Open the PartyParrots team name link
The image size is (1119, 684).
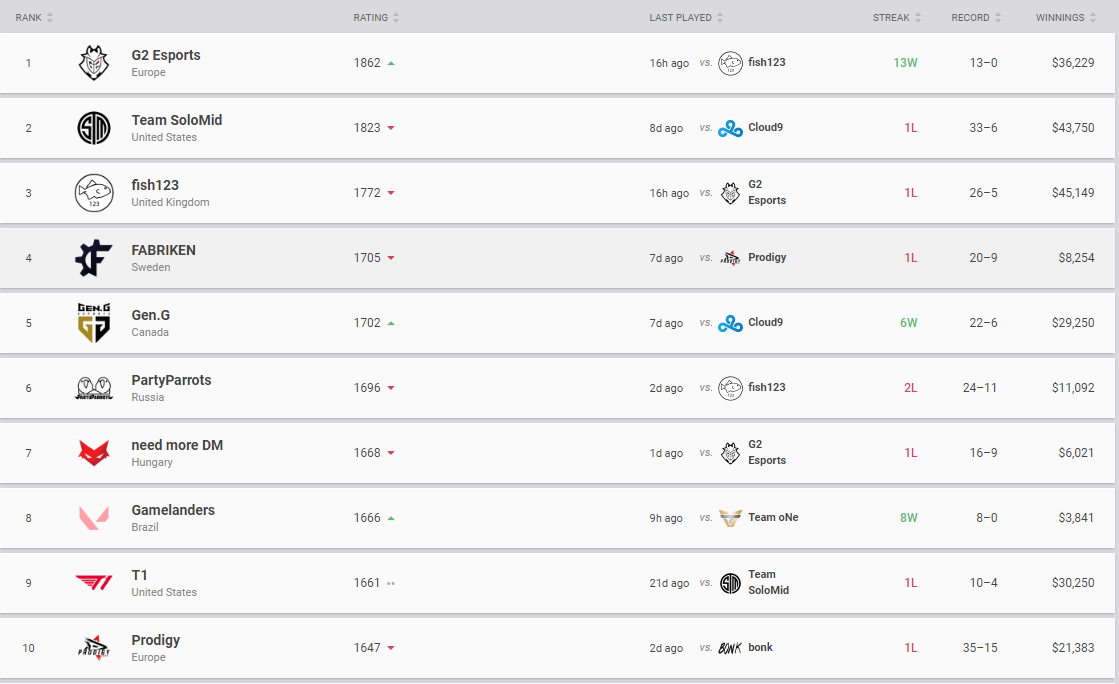click(171, 380)
